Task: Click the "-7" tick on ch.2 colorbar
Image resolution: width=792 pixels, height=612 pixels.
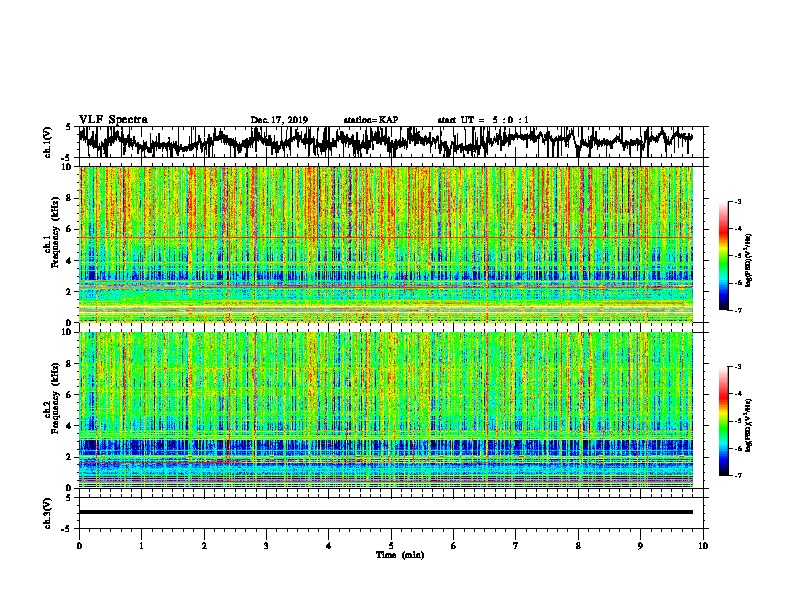Action: point(737,475)
